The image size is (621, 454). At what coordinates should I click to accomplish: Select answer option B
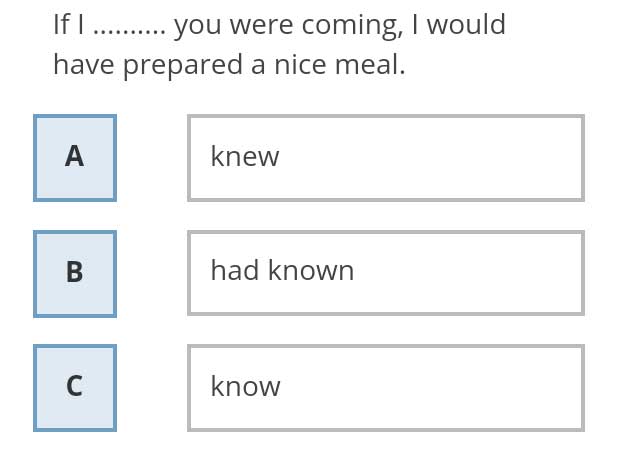point(75,274)
